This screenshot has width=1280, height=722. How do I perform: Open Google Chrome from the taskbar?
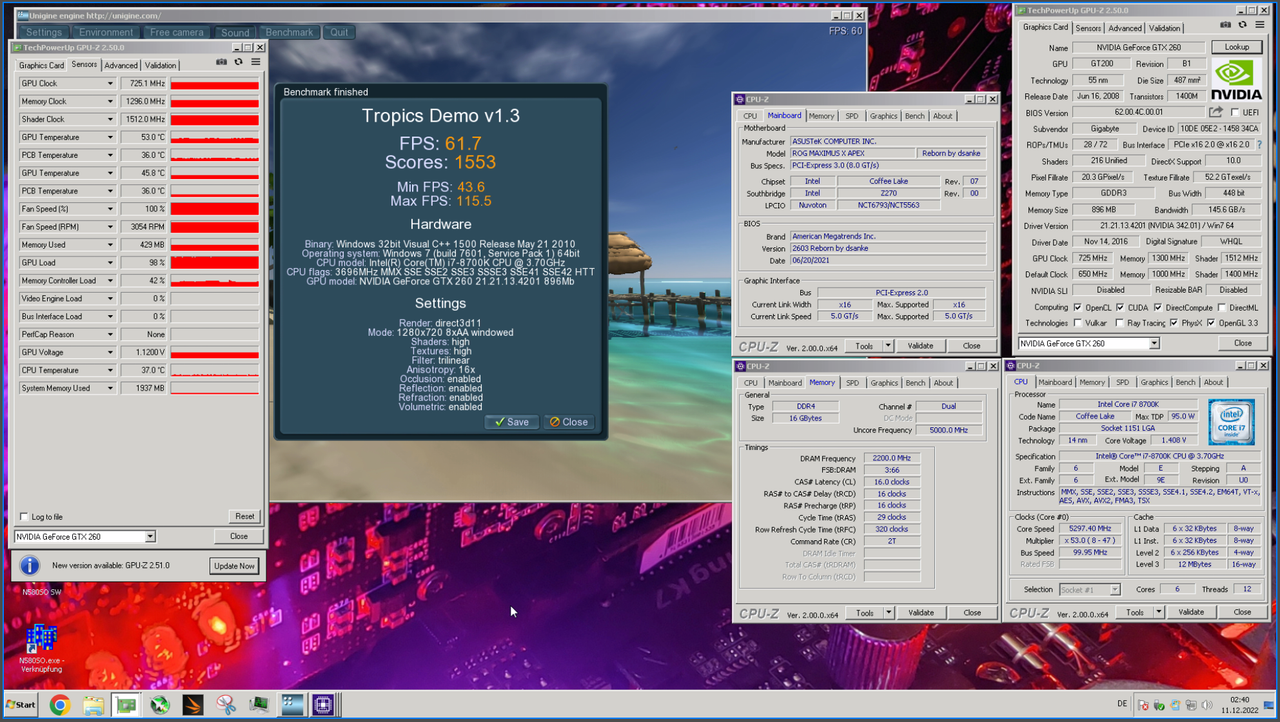coord(59,705)
